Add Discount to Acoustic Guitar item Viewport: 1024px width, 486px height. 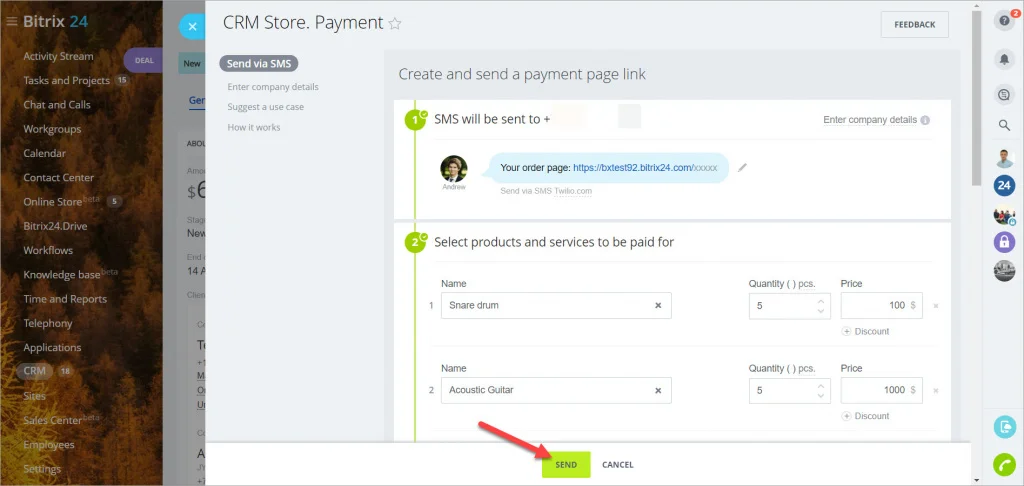click(866, 416)
